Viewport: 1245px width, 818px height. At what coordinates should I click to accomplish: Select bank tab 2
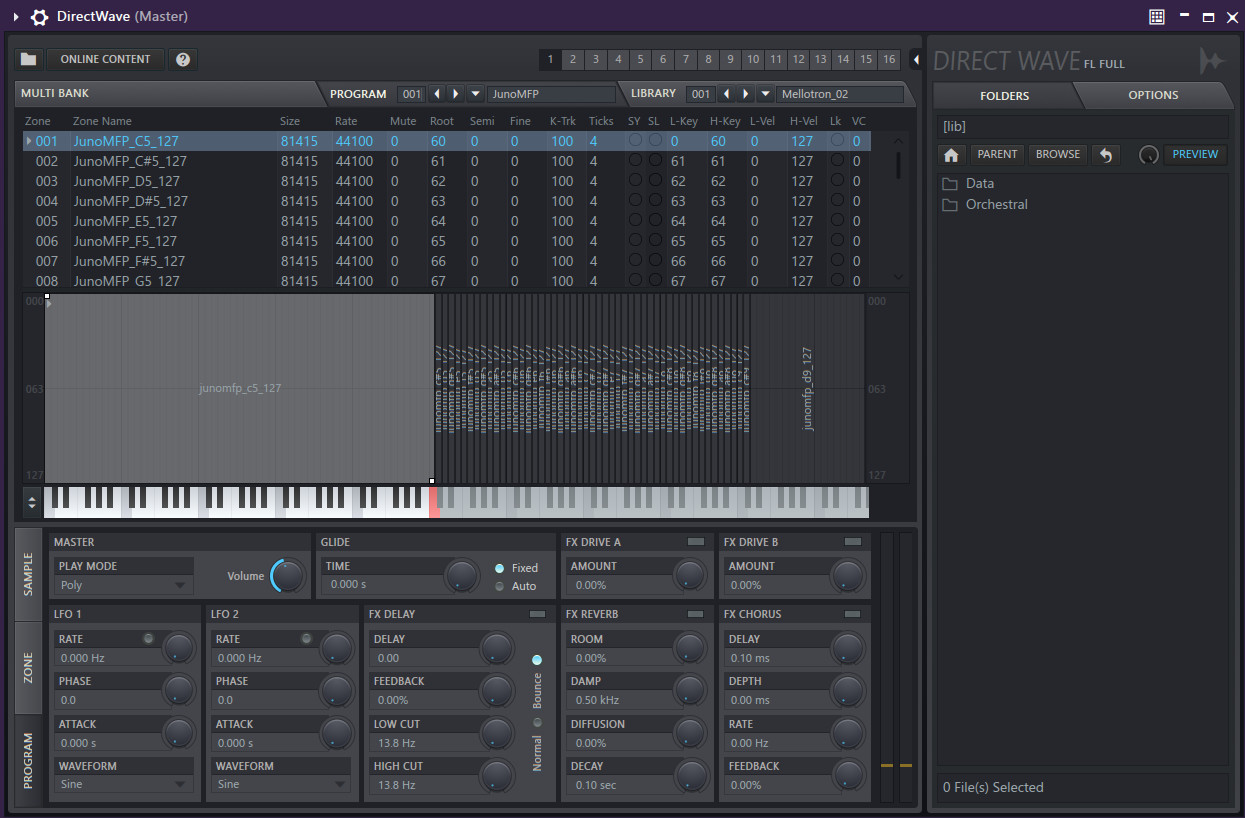coord(572,59)
